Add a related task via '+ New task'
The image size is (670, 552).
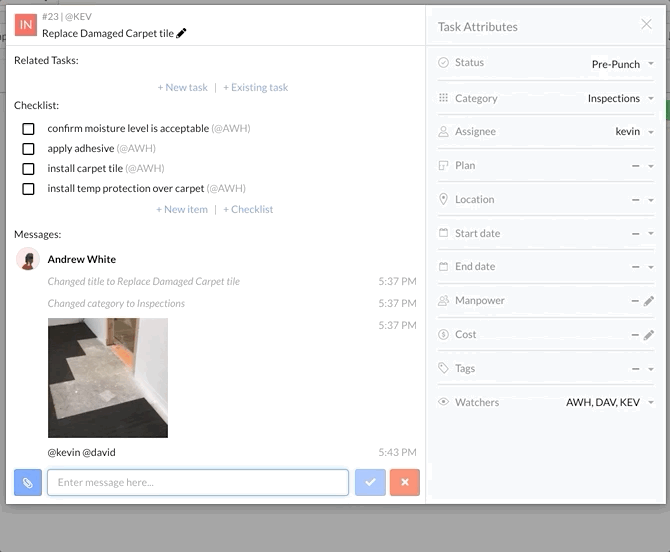coord(182,88)
